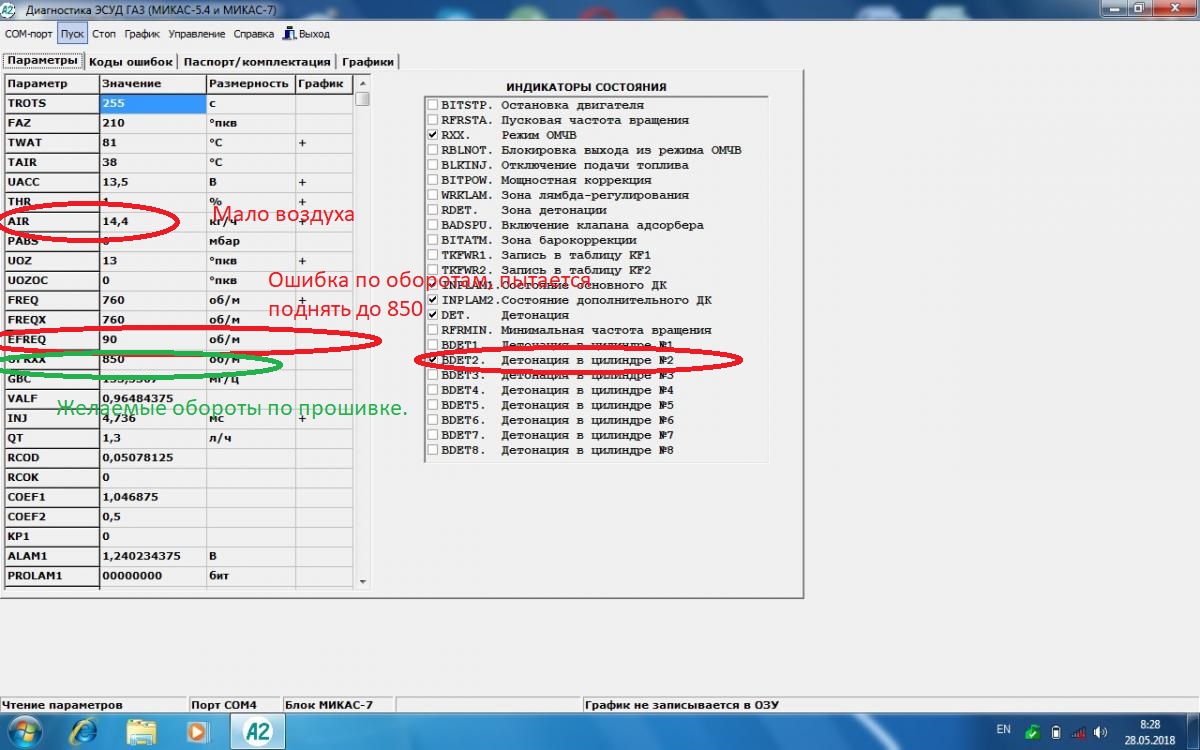Click the parameter table scrollbar thumb
The height and width of the screenshot is (750, 1200).
(362, 98)
